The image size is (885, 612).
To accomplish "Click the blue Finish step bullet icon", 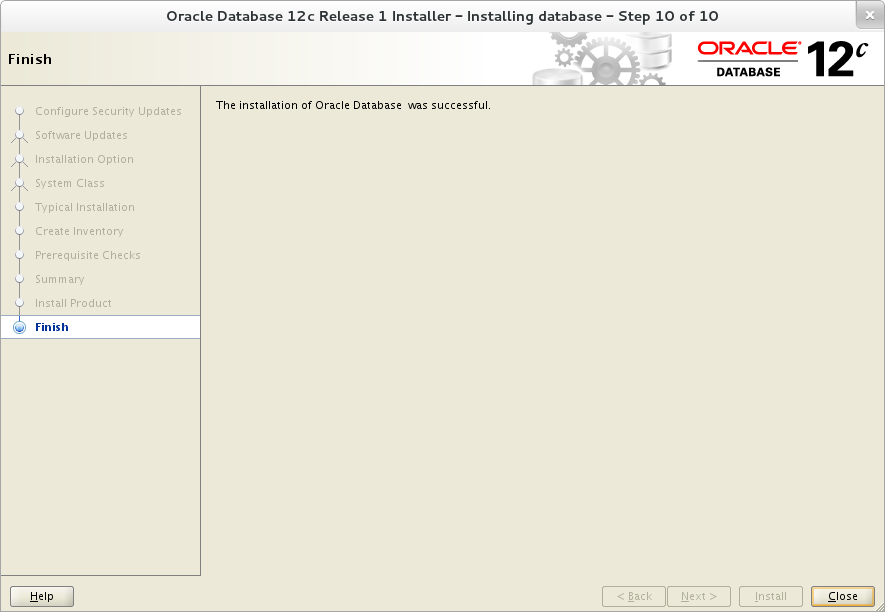I will click(x=20, y=327).
